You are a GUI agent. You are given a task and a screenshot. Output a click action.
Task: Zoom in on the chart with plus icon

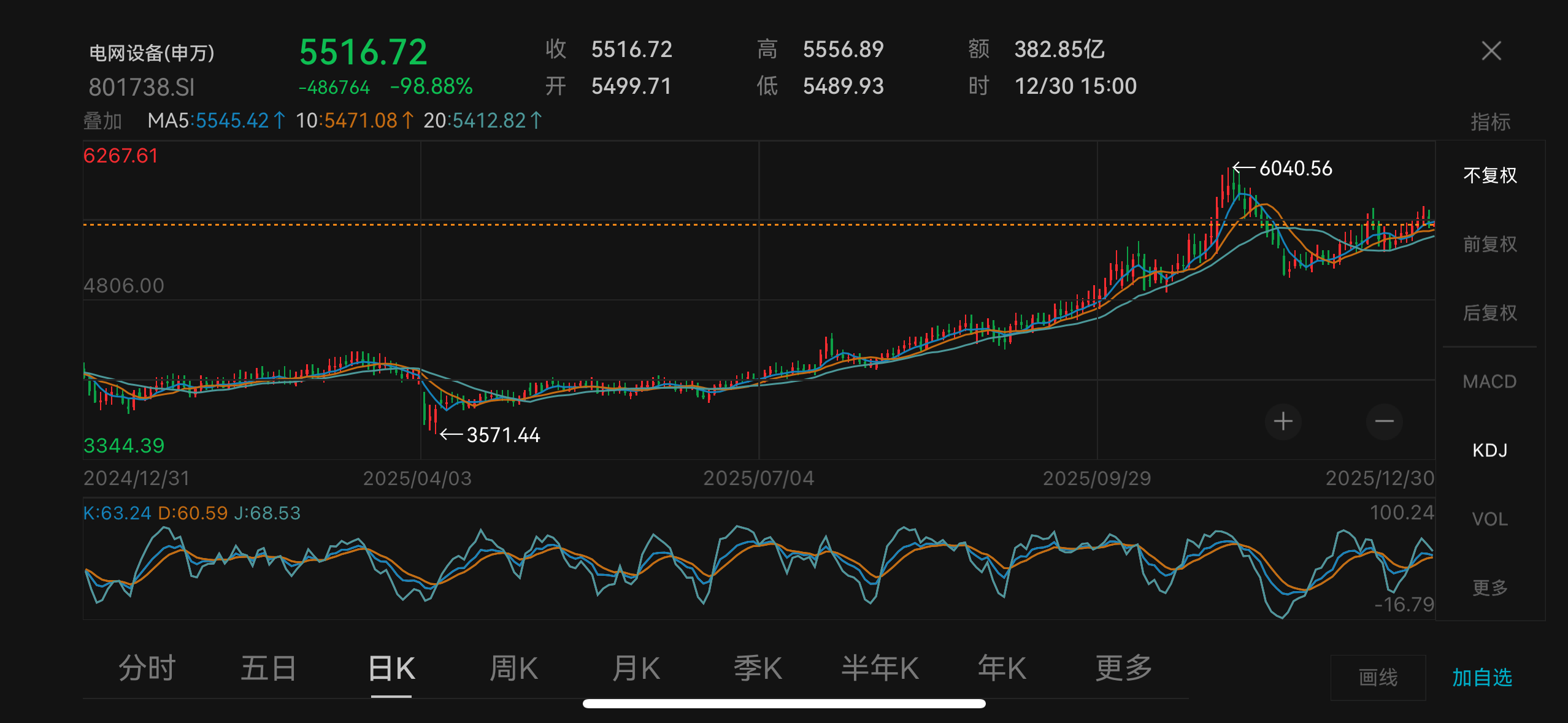pos(1284,421)
